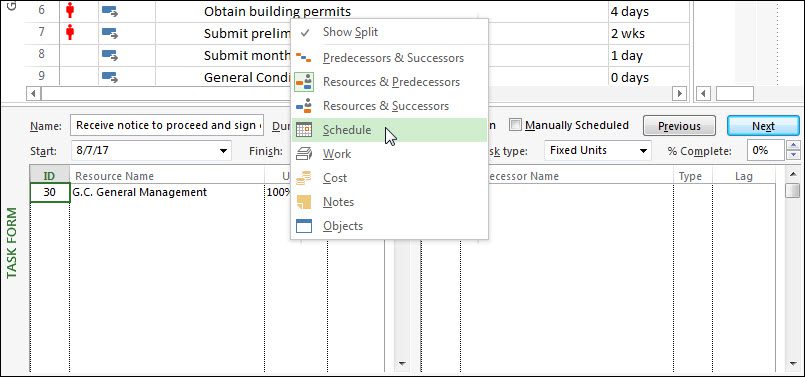The image size is (805, 377).
Task: Click the % Complete value field
Action: coord(765,150)
